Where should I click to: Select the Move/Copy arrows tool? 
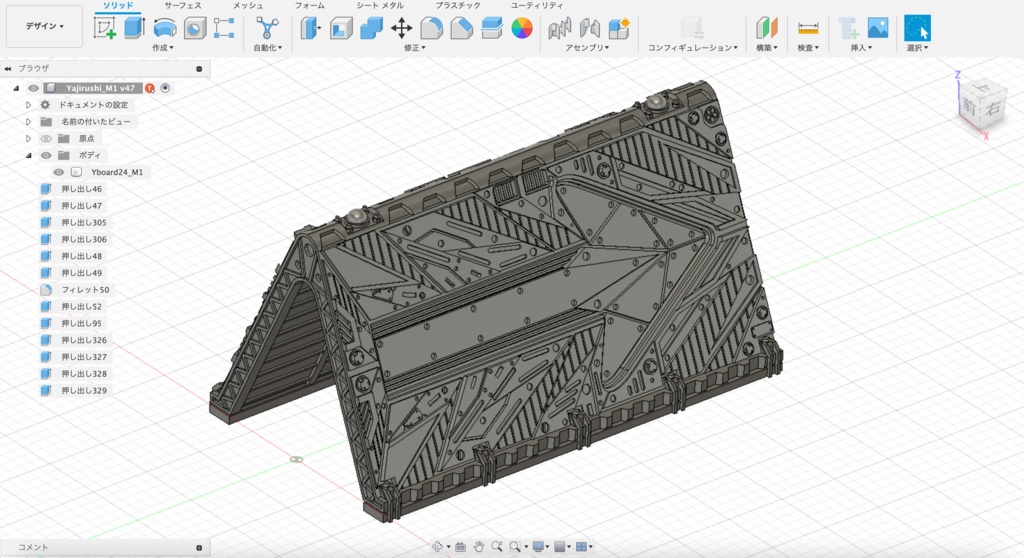(x=401, y=28)
